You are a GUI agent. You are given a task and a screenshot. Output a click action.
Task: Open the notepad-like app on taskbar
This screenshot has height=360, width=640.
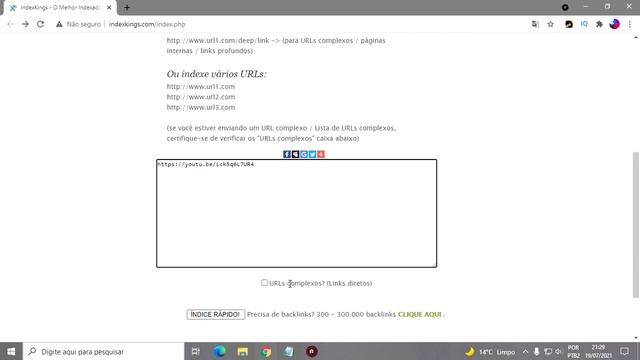coord(289,351)
